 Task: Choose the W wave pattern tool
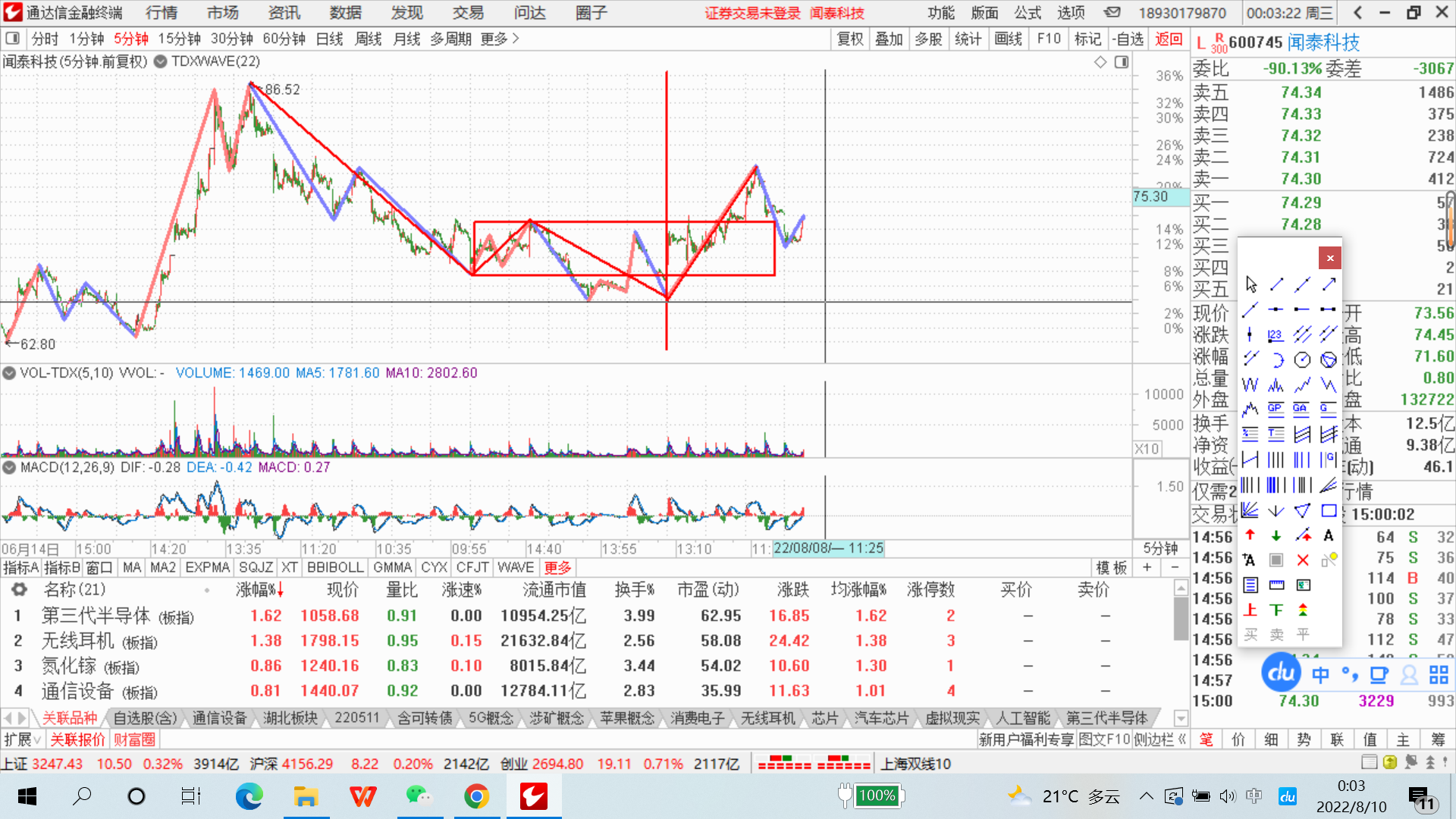pos(1250,384)
